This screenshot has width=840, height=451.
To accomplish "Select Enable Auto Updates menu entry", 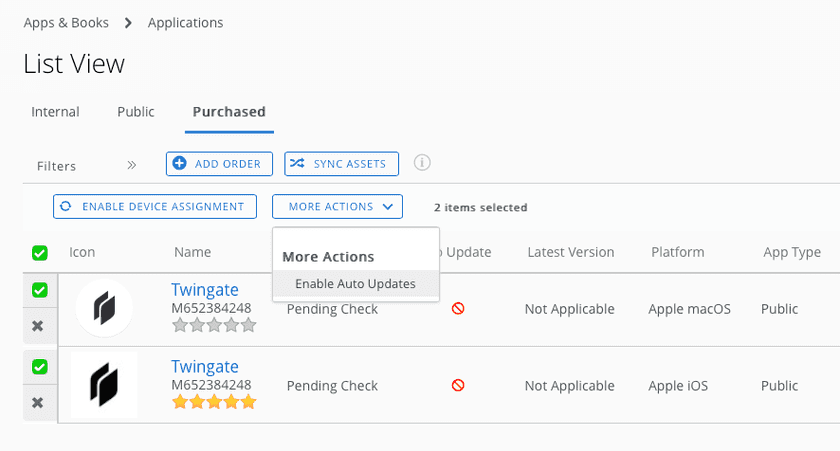I will pyautogui.click(x=355, y=284).
